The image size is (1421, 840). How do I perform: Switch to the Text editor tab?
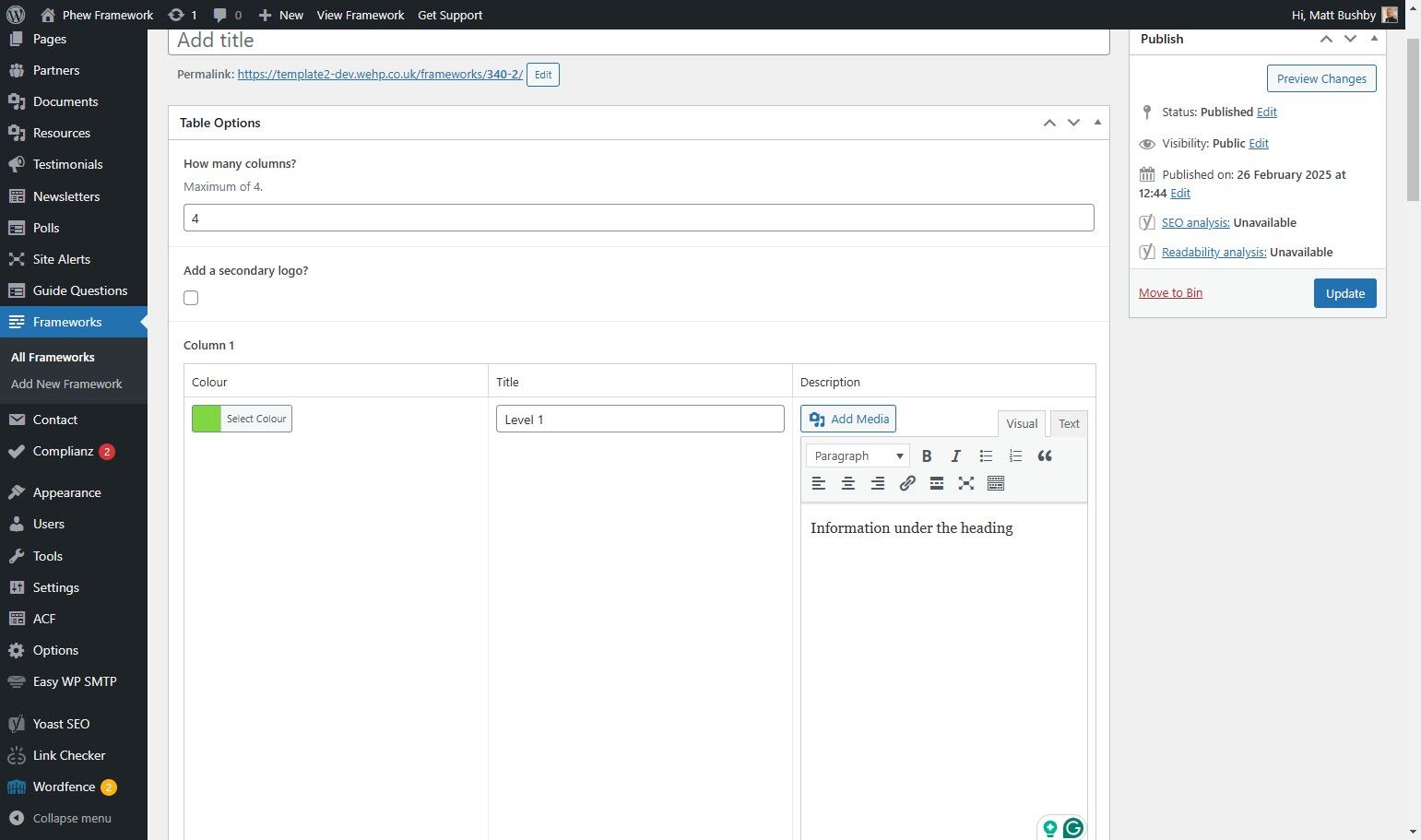(x=1069, y=423)
